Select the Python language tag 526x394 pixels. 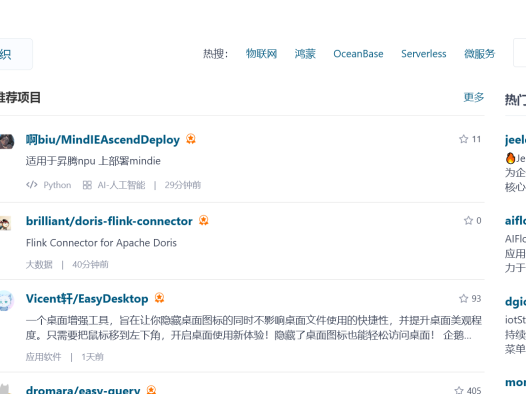(57, 185)
